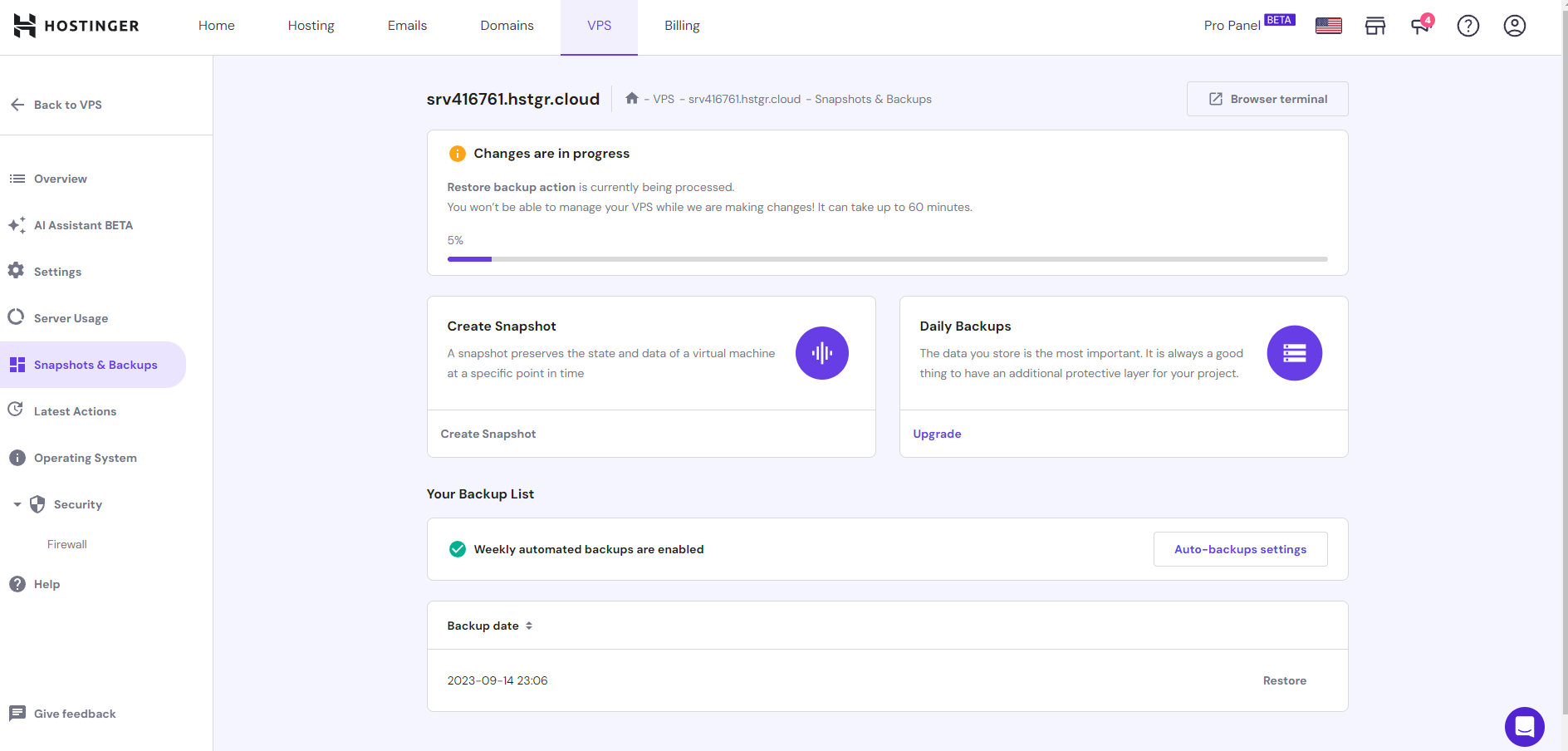Viewport: 1568px width, 751px height.
Task: Sort by Backup date column
Action: 490,626
